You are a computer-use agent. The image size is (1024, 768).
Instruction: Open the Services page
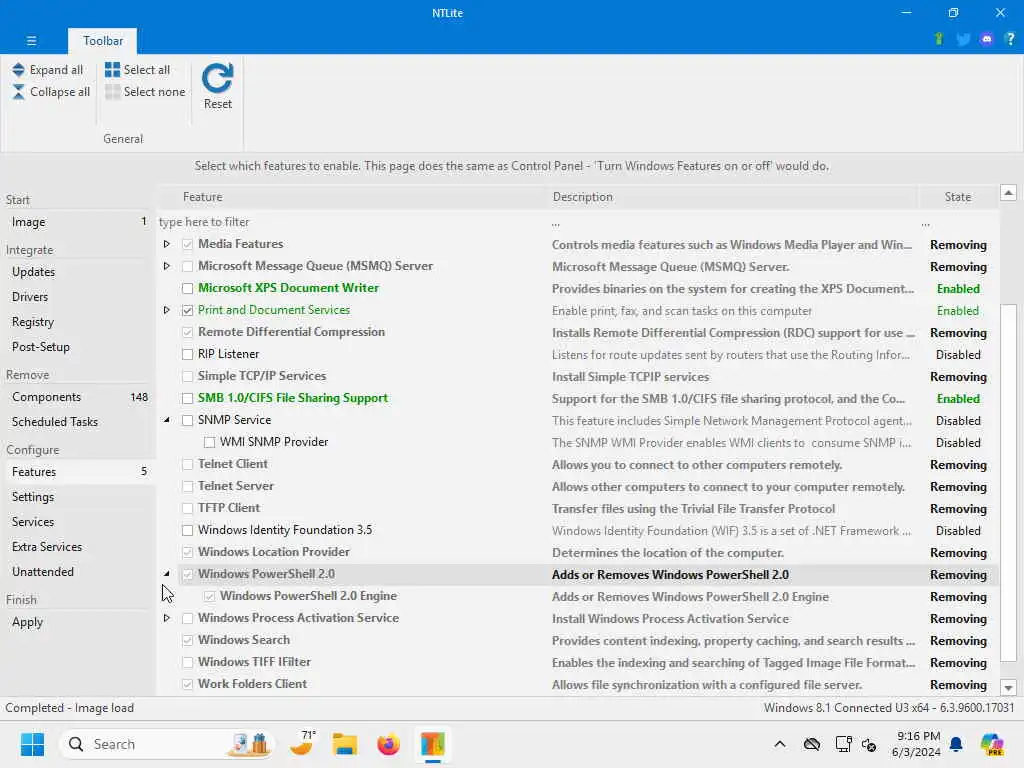point(78,522)
